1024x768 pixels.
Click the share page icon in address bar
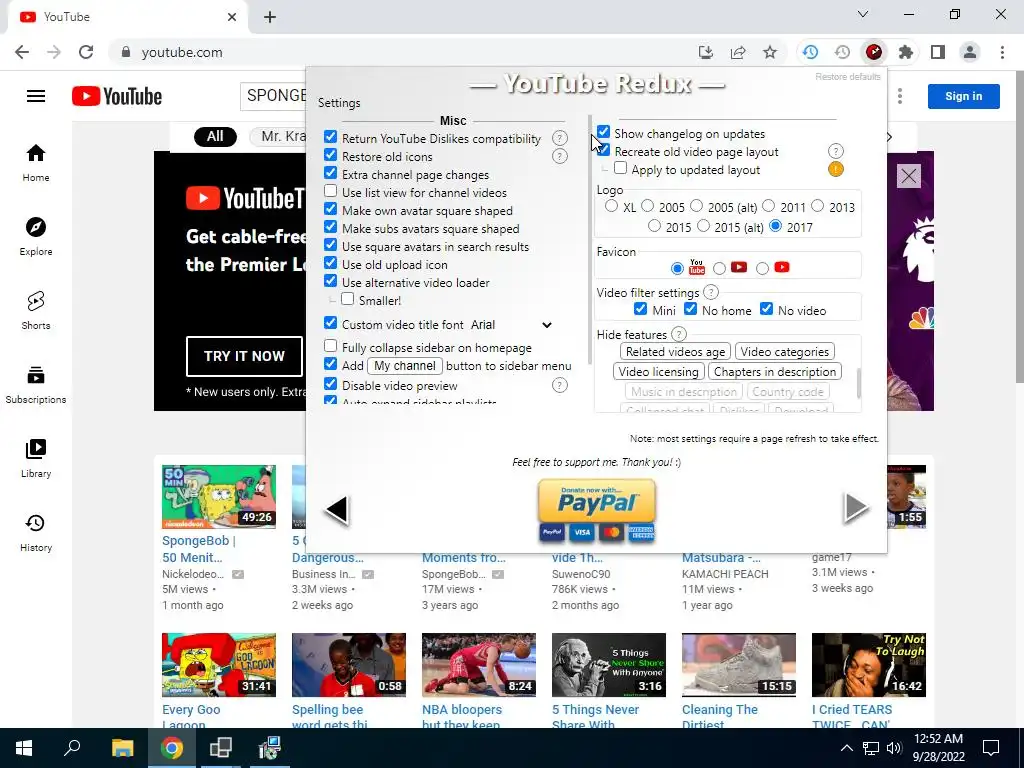pyautogui.click(x=738, y=52)
